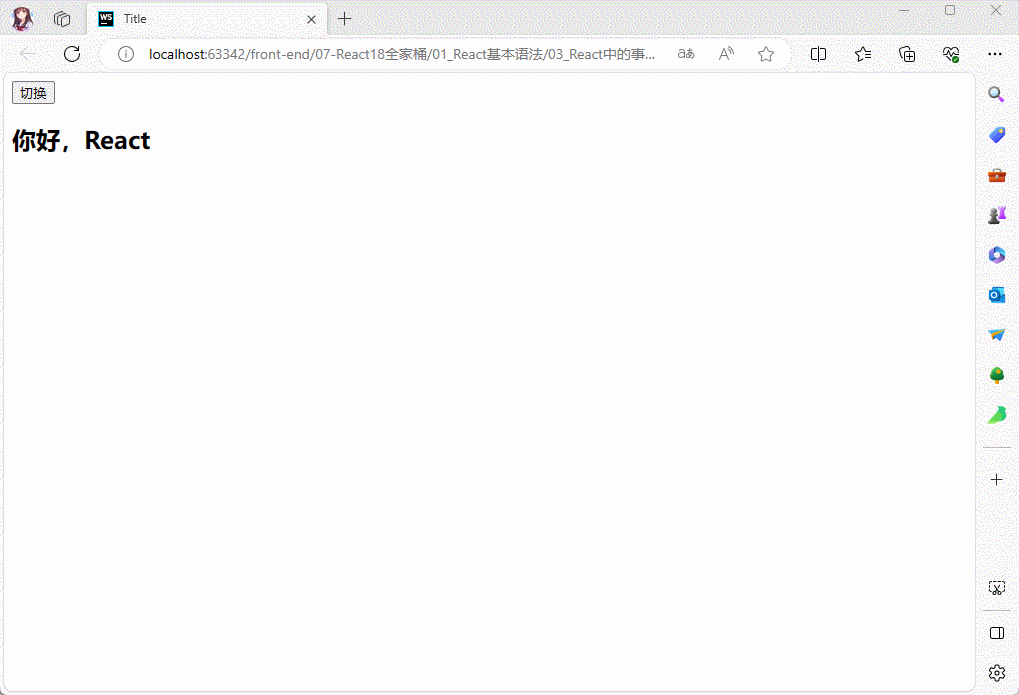The height and width of the screenshot is (695, 1019).
Task: Toggle sidebar visibility with the panel icon
Action: [x=996, y=633]
